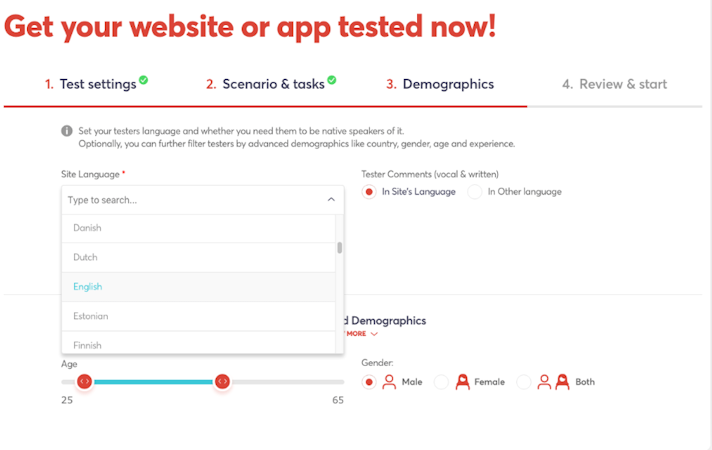
Task: Select the In Site's Language radio button
Action: 369,192
